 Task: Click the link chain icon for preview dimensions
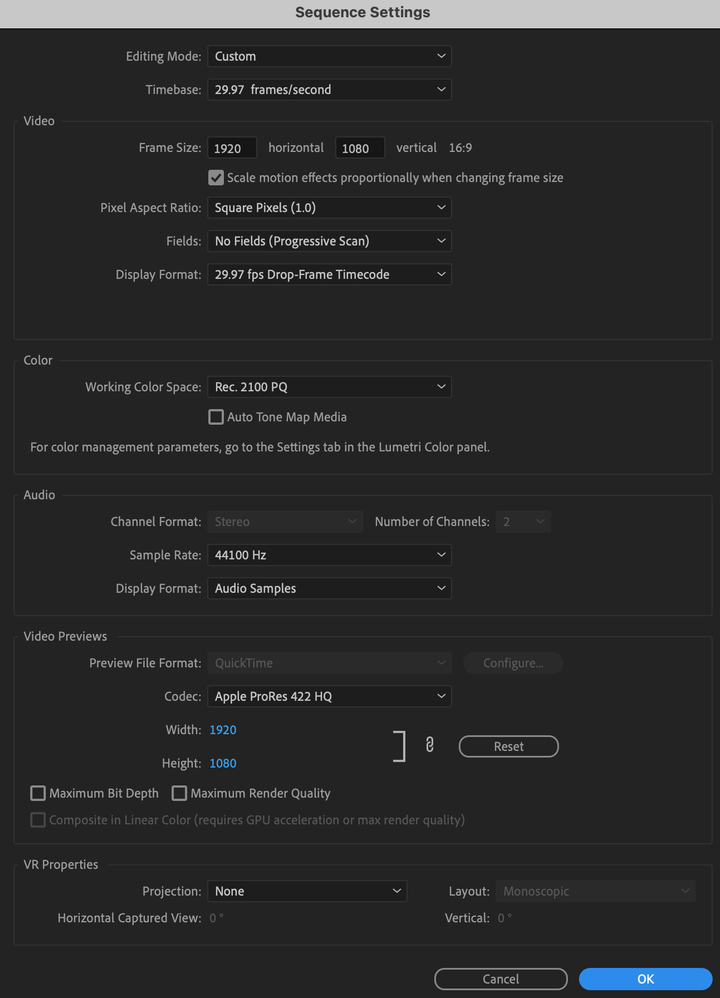tap(429, 745)
